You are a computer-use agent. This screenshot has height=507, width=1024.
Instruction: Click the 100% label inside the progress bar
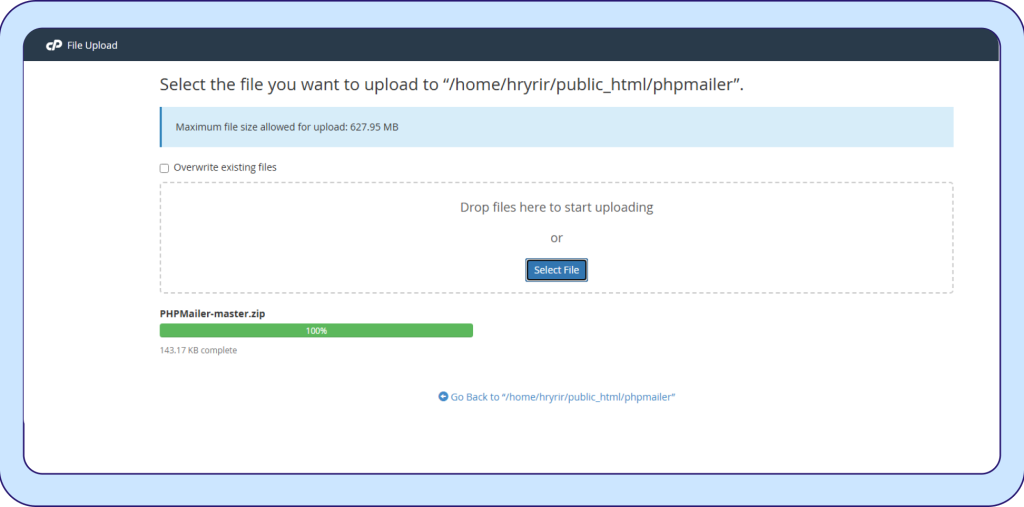[x=316, y=330]
